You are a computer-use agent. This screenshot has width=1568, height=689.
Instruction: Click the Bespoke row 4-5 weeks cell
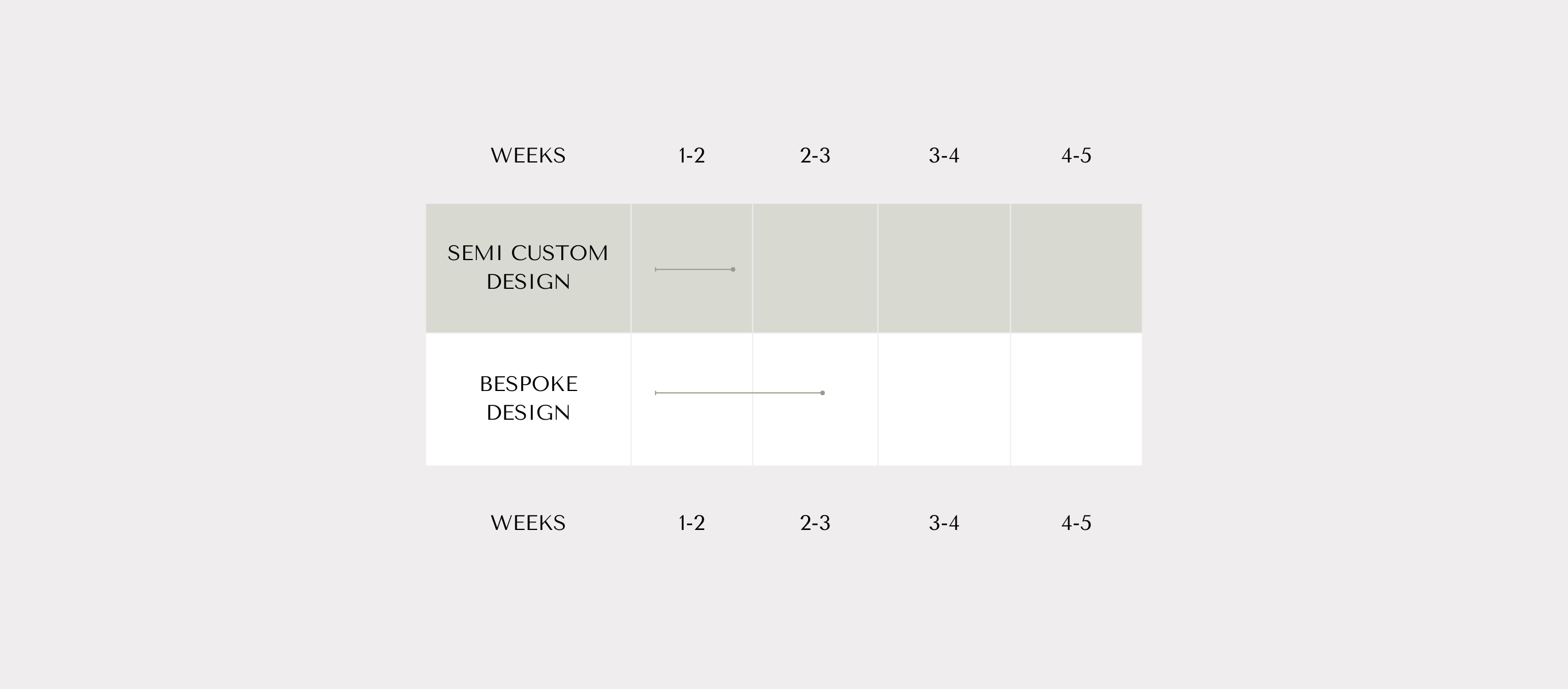1076,400
